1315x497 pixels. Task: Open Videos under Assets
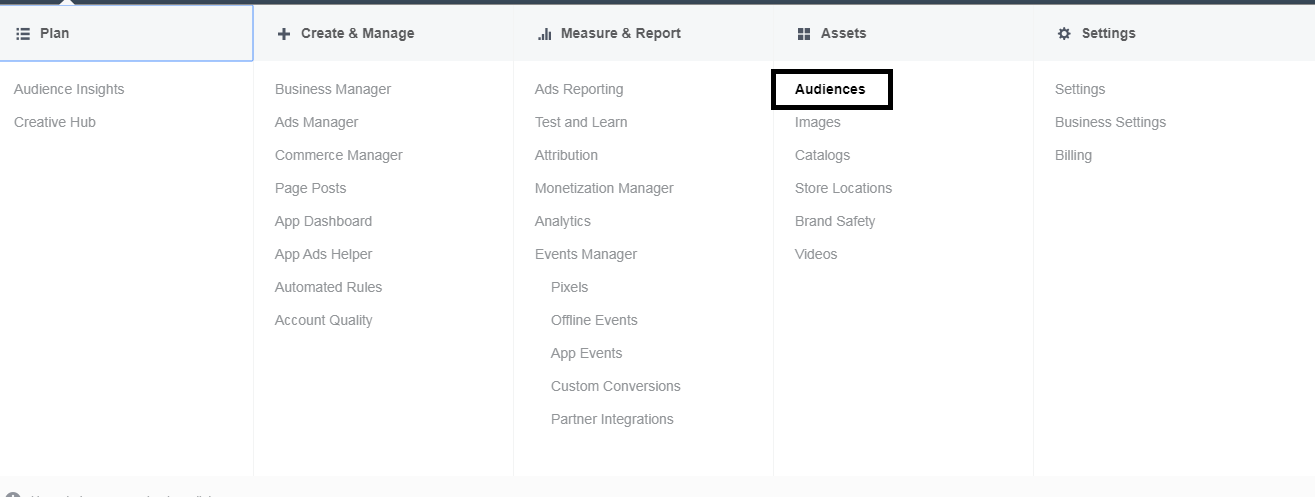coord(816,254)
